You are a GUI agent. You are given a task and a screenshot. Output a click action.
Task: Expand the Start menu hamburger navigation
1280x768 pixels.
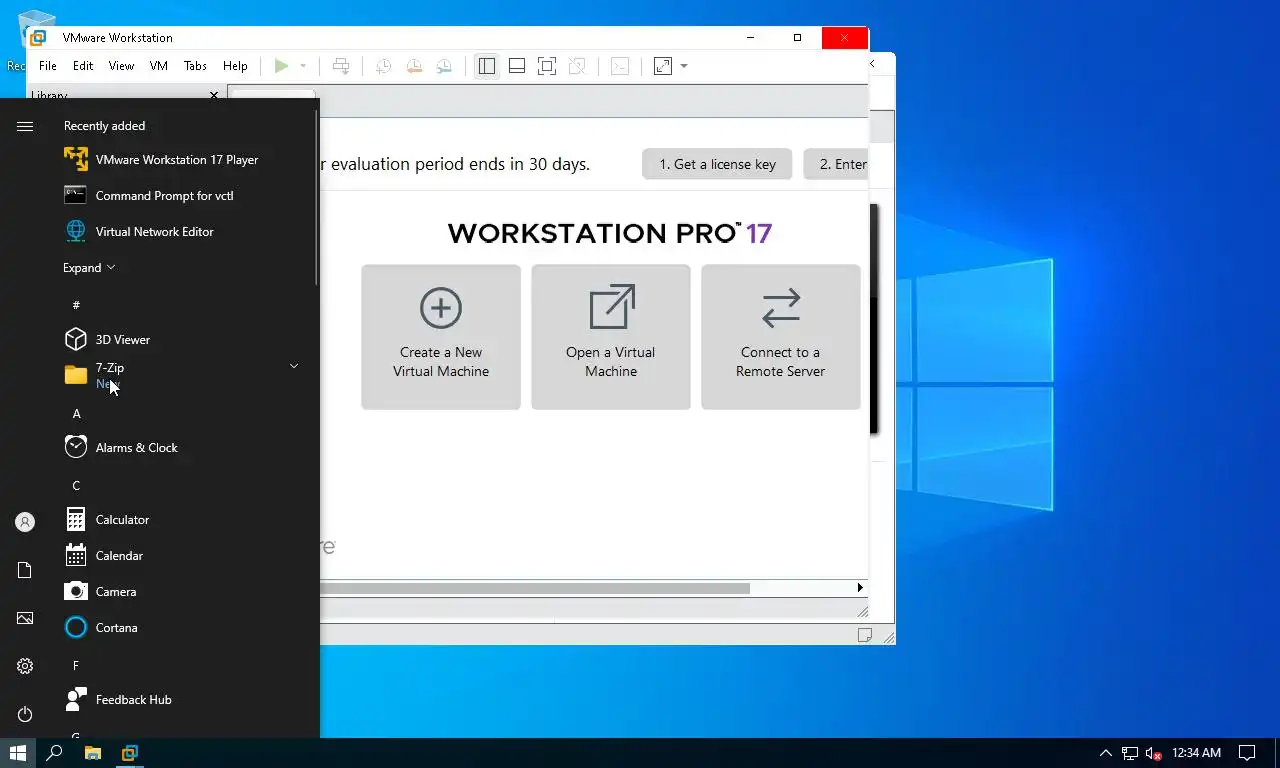click(25, 126)
